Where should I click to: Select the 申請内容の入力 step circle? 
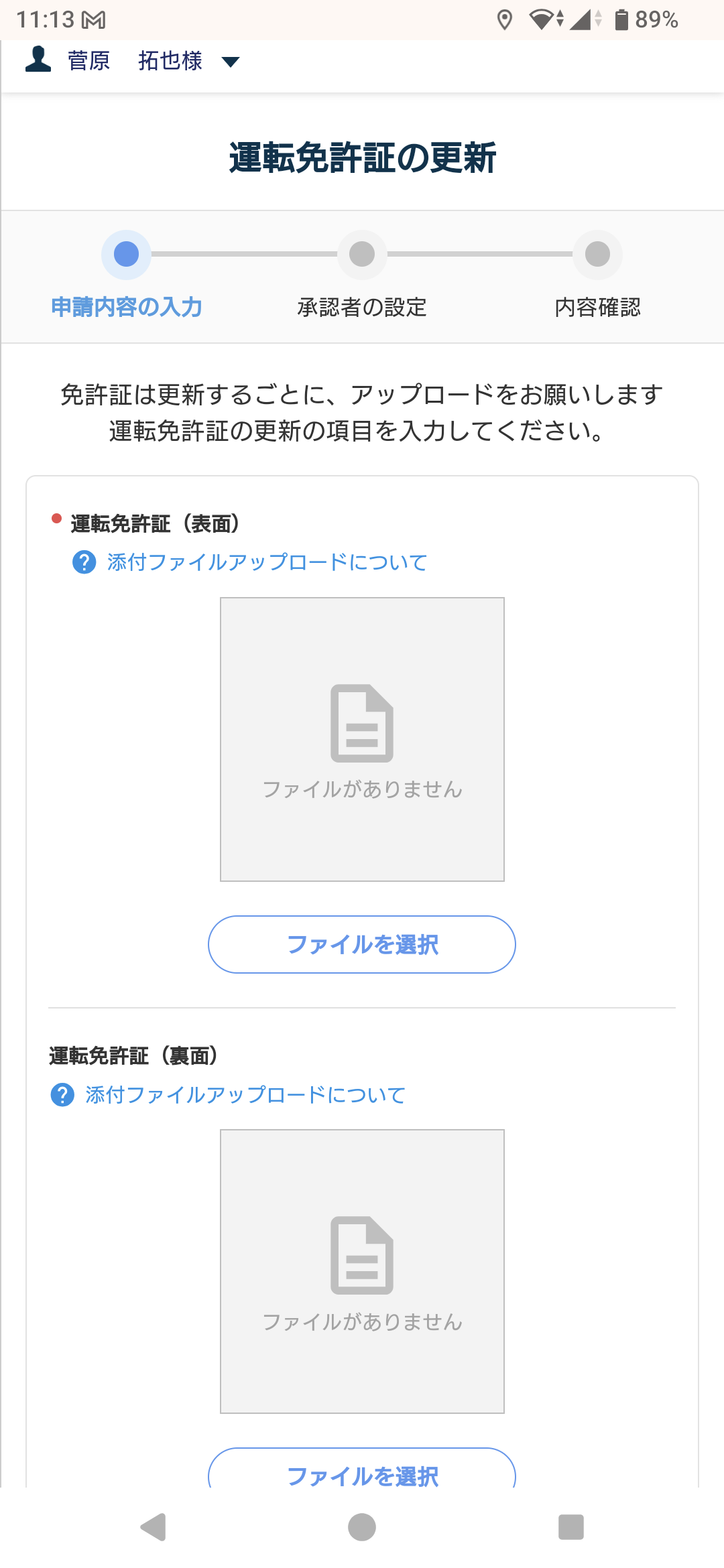126,255
